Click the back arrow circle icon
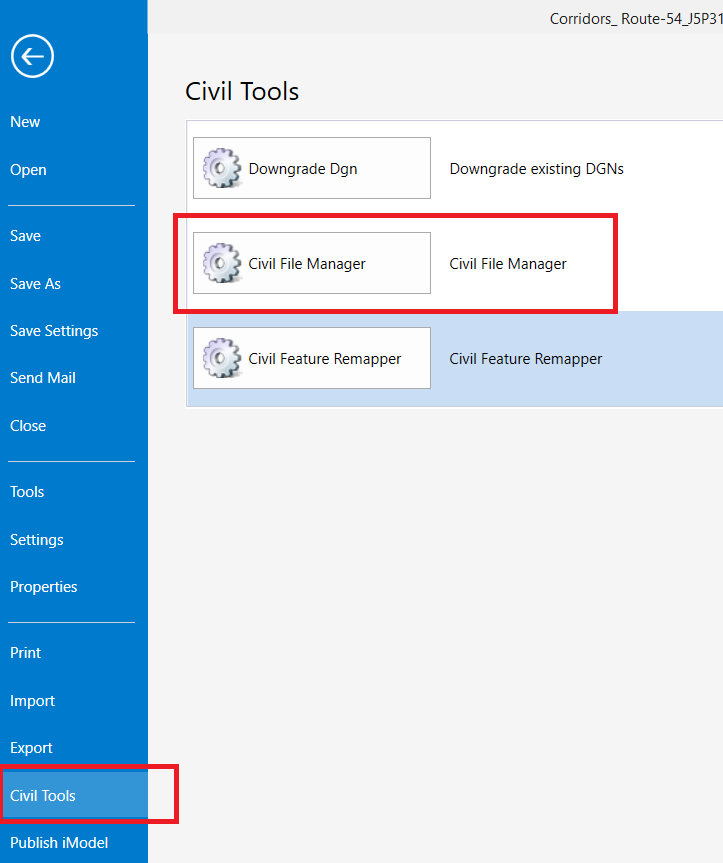The width and height of the screenshot is (723, 863). pyautogui.click(x=32, y=56)
